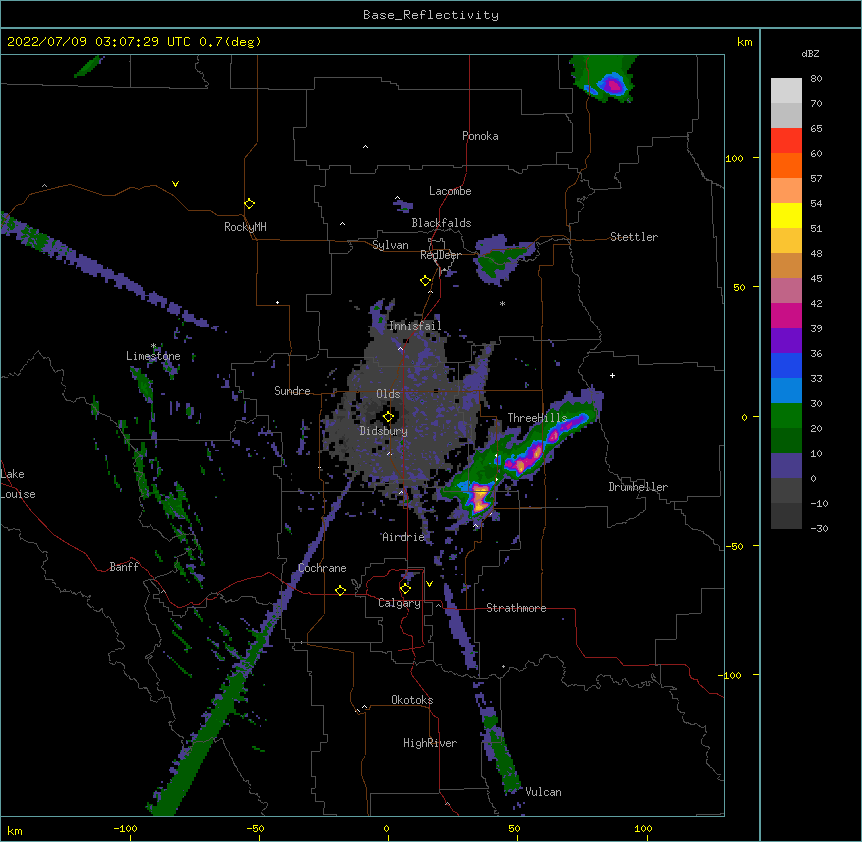
Task: Click the RedDeer town label
Action: [440, 255]
